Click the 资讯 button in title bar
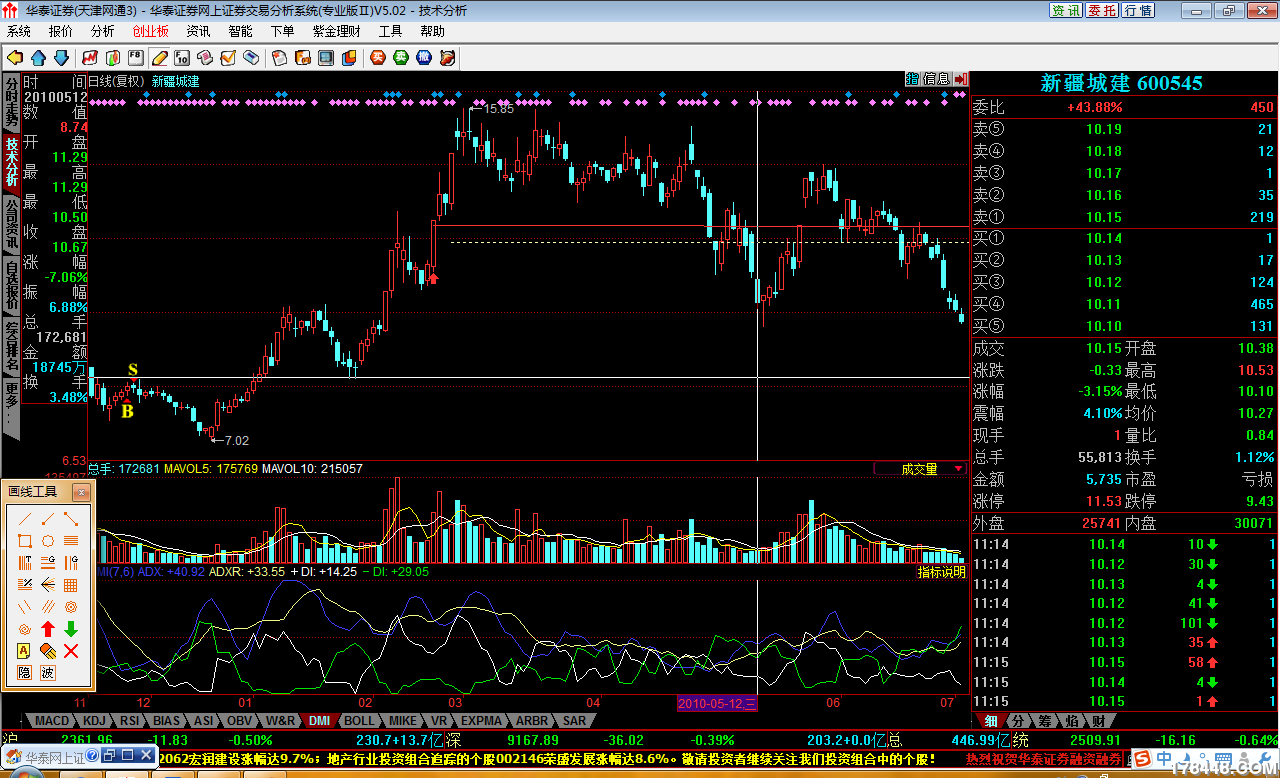This screenshot has width=1280, height=778. point(1065,10)
